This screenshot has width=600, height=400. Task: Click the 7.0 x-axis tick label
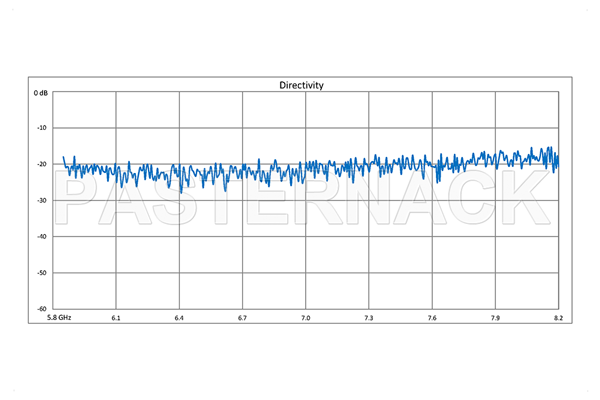pos(306,318)
